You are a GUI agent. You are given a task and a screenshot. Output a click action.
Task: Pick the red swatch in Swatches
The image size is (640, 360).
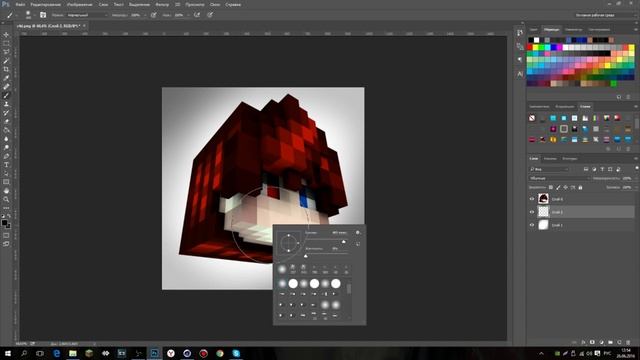pyautogui.click(x=530, y=47)
